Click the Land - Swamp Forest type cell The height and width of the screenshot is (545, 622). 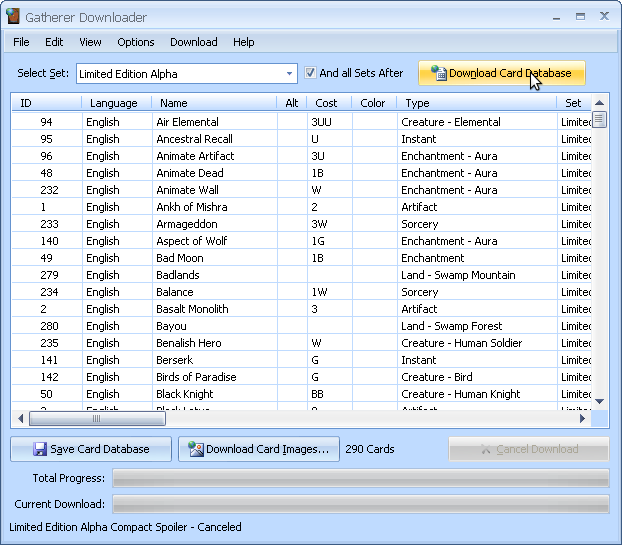pyautogui.click(x=477, y=326)
